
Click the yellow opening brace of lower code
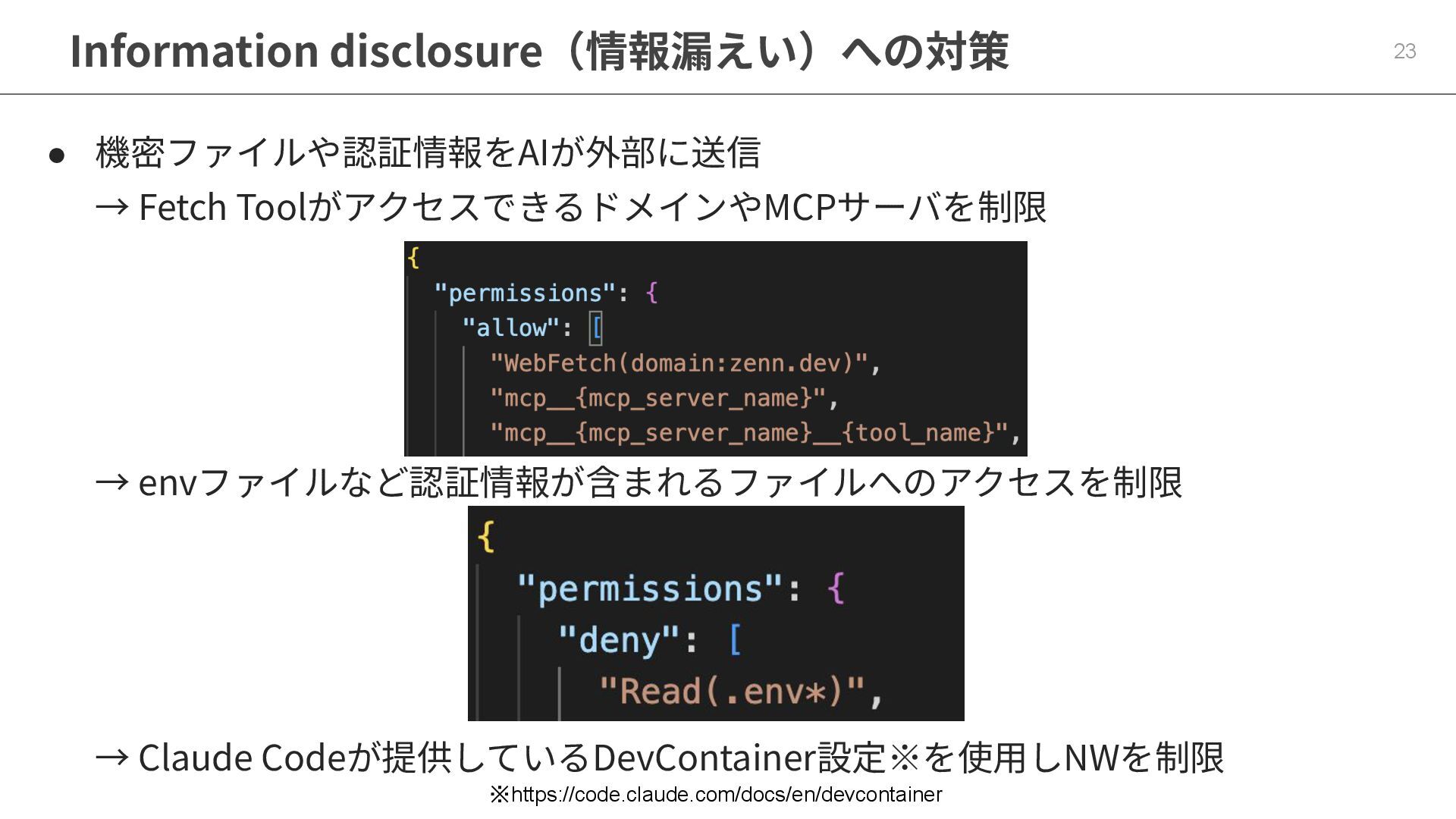(x=486, y=537)
